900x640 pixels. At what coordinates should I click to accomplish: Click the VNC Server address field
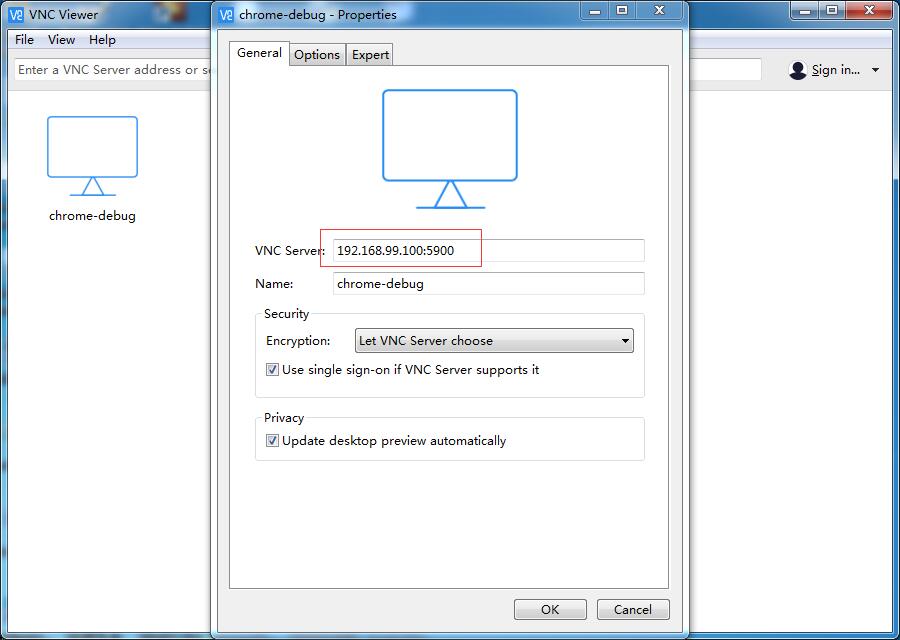(488, 250)
